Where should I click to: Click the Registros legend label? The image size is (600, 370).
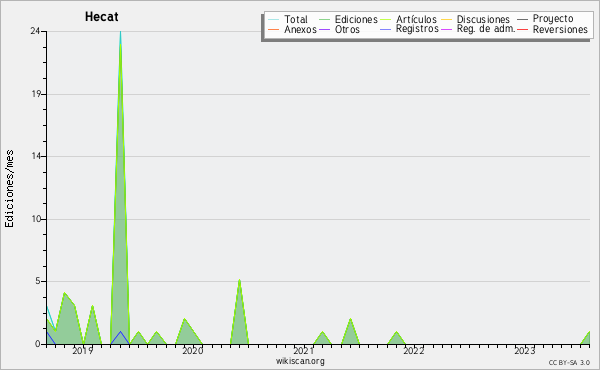(417, 29)
